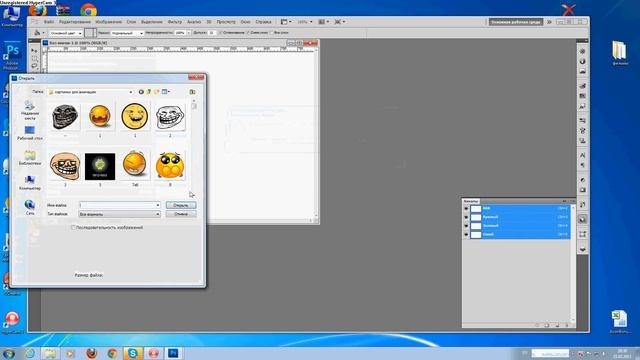Delete channel using trash icon in Channels panel
This screenshot has width=640, height=360.
(x=567, y=325)
